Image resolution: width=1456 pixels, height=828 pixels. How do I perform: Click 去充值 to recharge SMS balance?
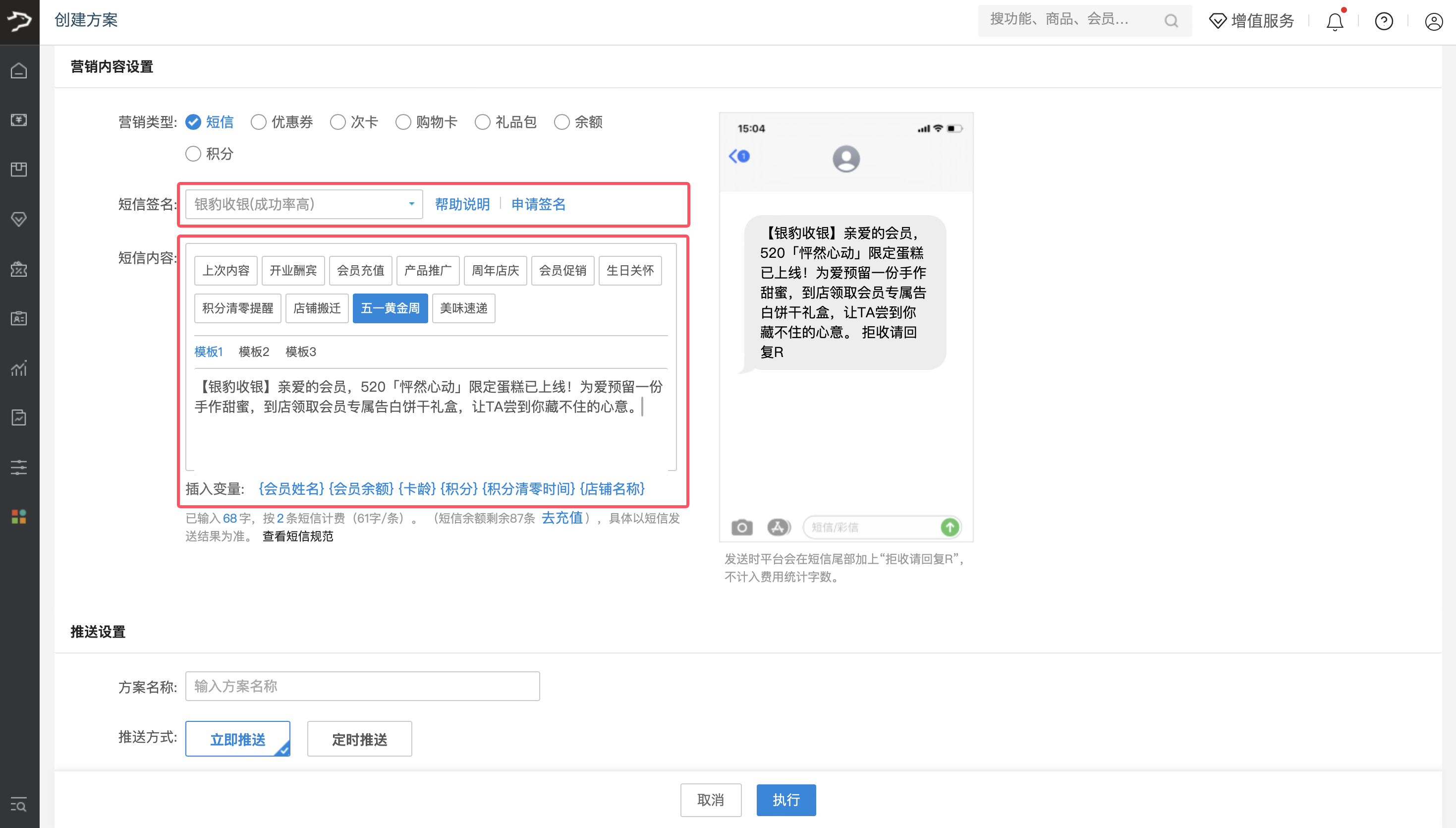tap(561, 519)
